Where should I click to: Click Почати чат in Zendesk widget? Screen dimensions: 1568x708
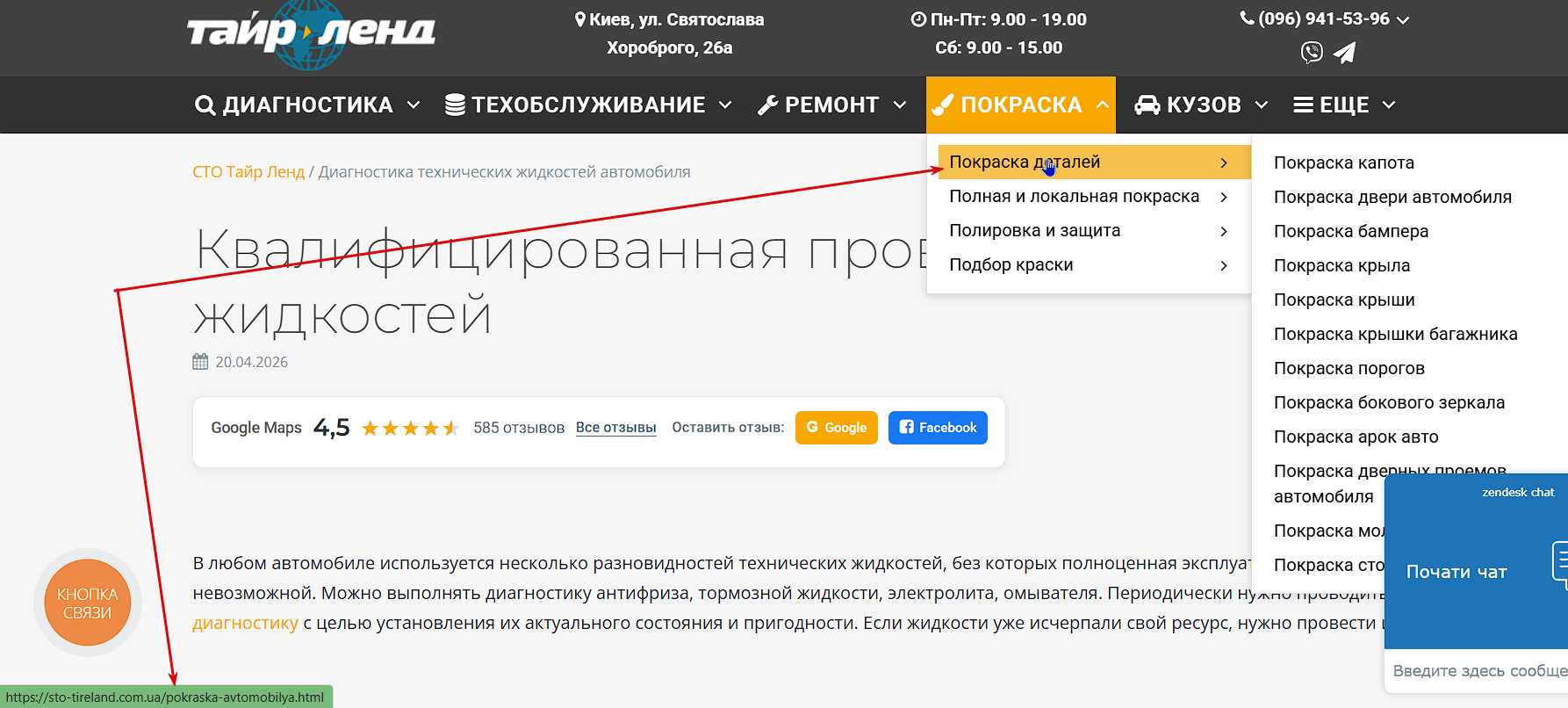[x=1457, y=572]
